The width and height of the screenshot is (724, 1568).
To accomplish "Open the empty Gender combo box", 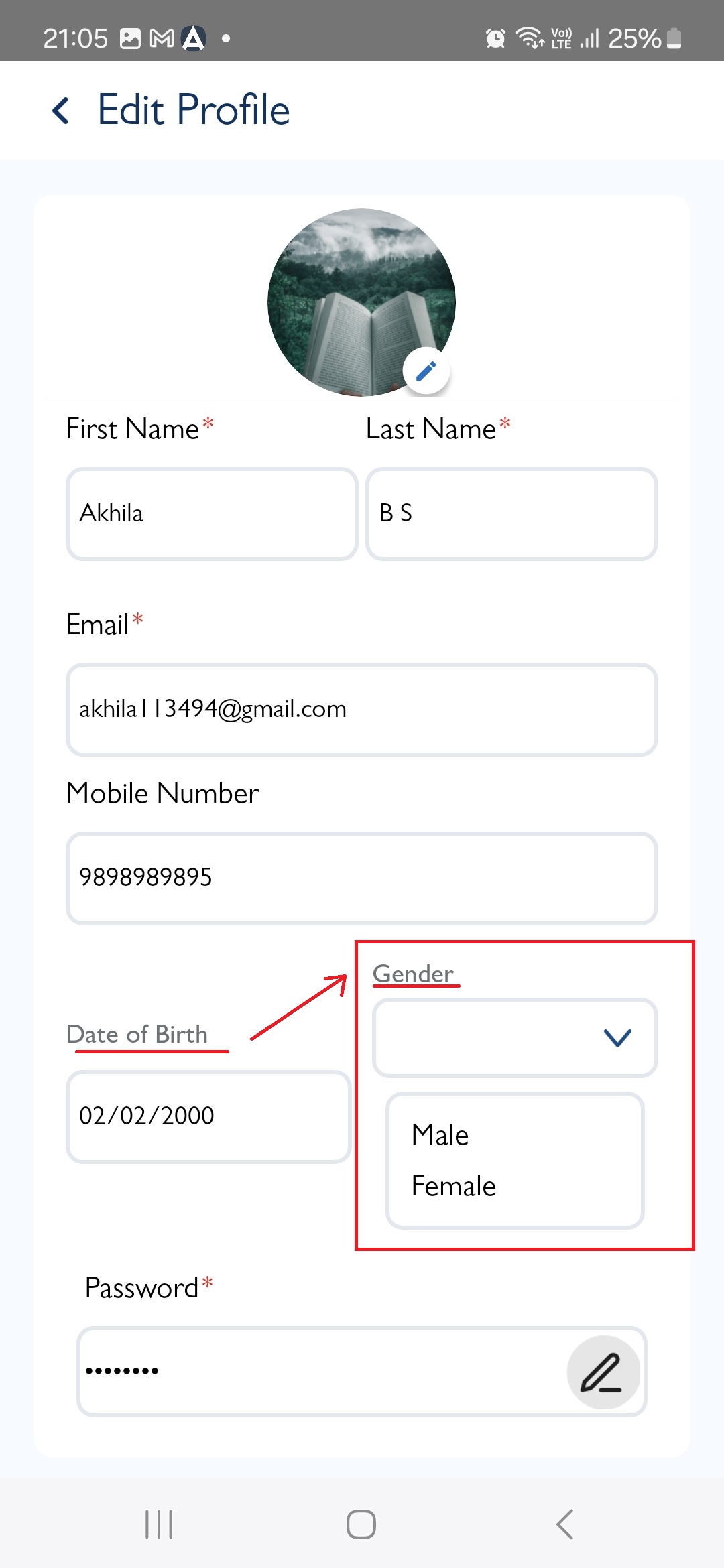I will point(515,1038).
